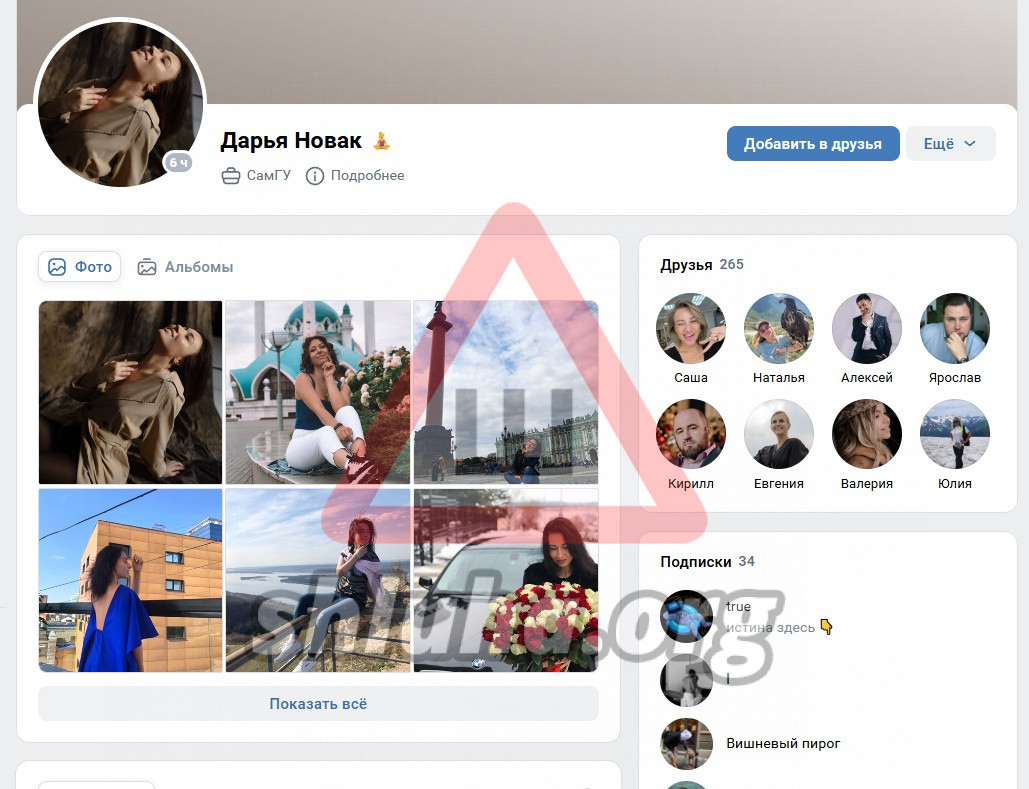This screenshot has height=789, width=1029.
Task: Open the 'true' subscription avatar
Action: tap(687, 616)
